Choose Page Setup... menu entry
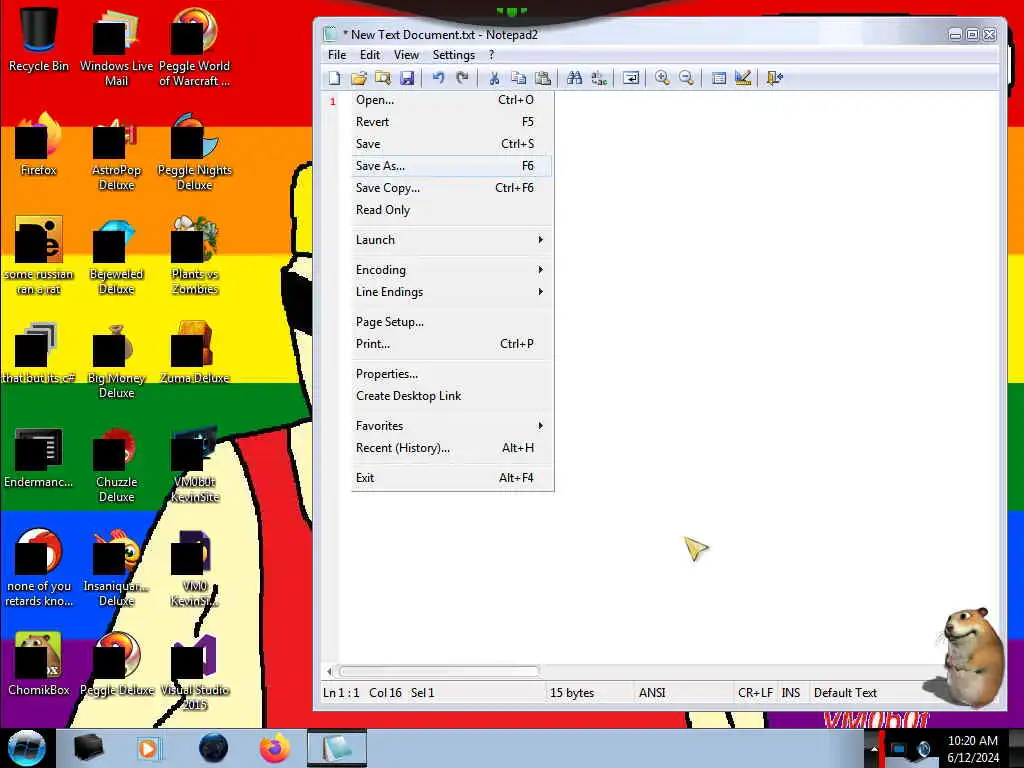 click(452, 322)
